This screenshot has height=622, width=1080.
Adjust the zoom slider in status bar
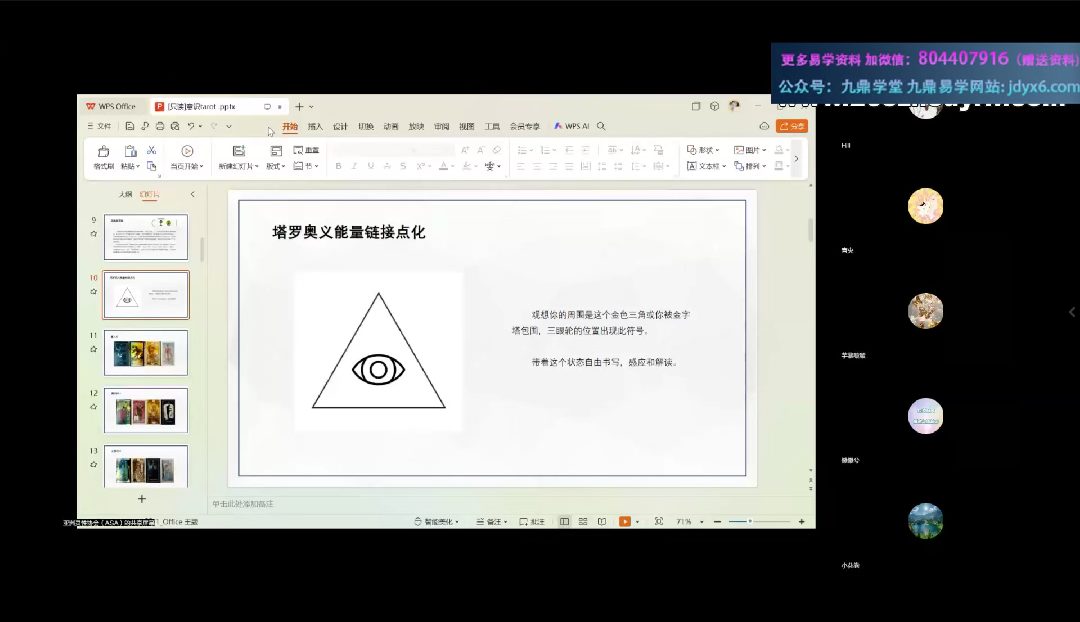(x=750, y=521)
